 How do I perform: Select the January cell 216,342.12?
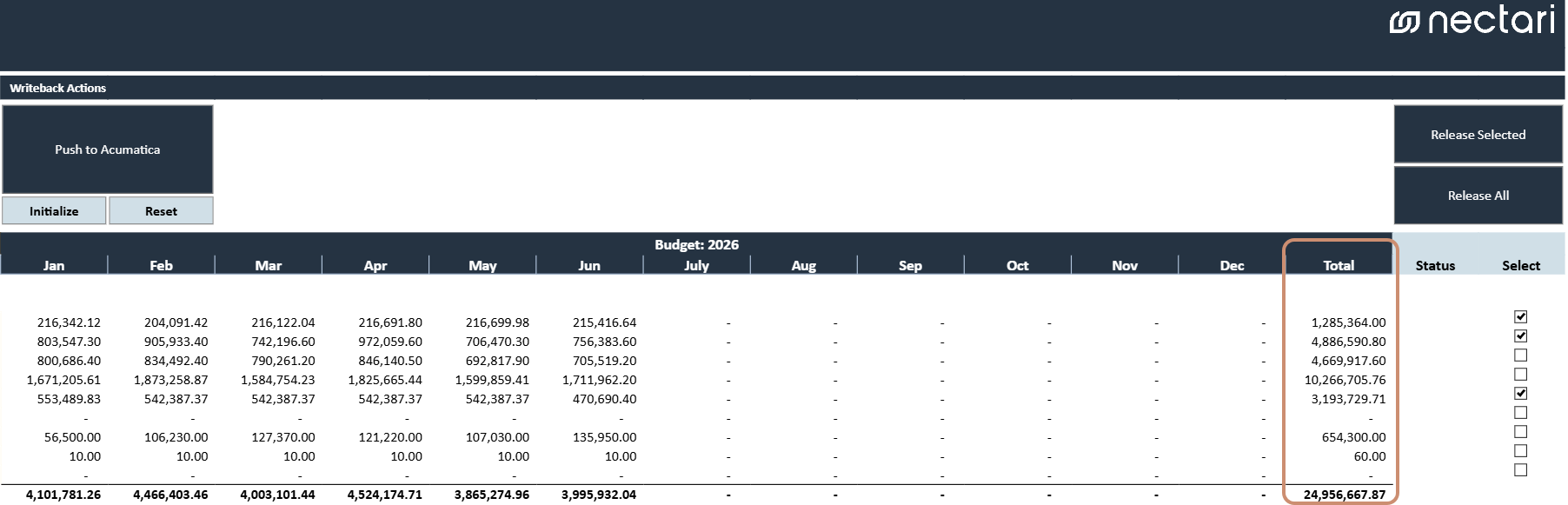pyautogui.click(x=69, y=322)
